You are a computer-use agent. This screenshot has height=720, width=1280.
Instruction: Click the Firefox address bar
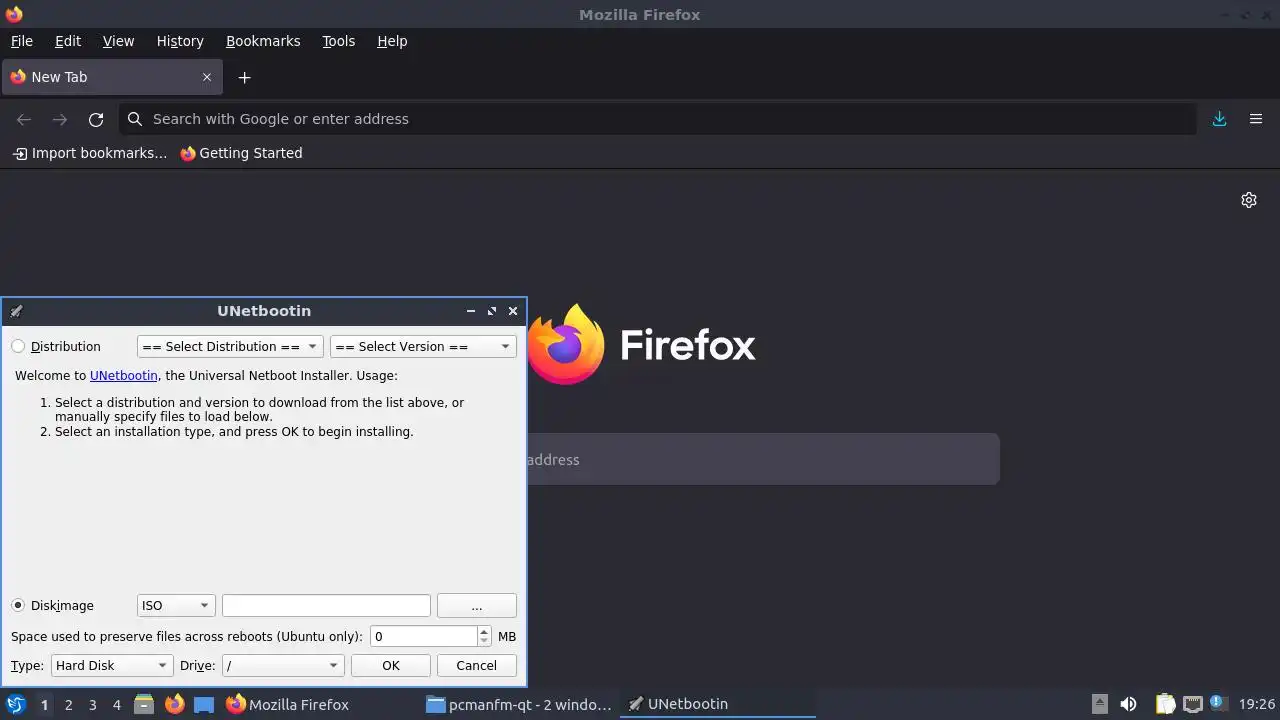coord(658,119)
